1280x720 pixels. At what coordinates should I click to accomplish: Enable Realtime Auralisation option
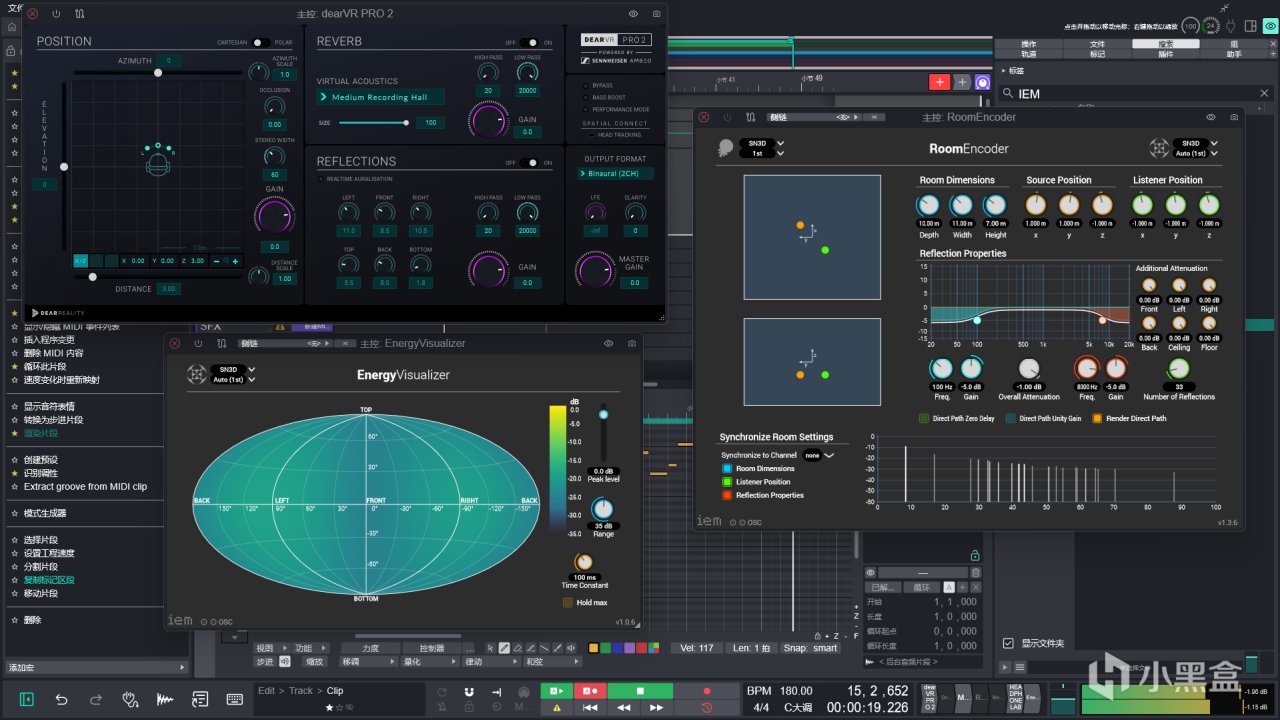pos(321,179)
